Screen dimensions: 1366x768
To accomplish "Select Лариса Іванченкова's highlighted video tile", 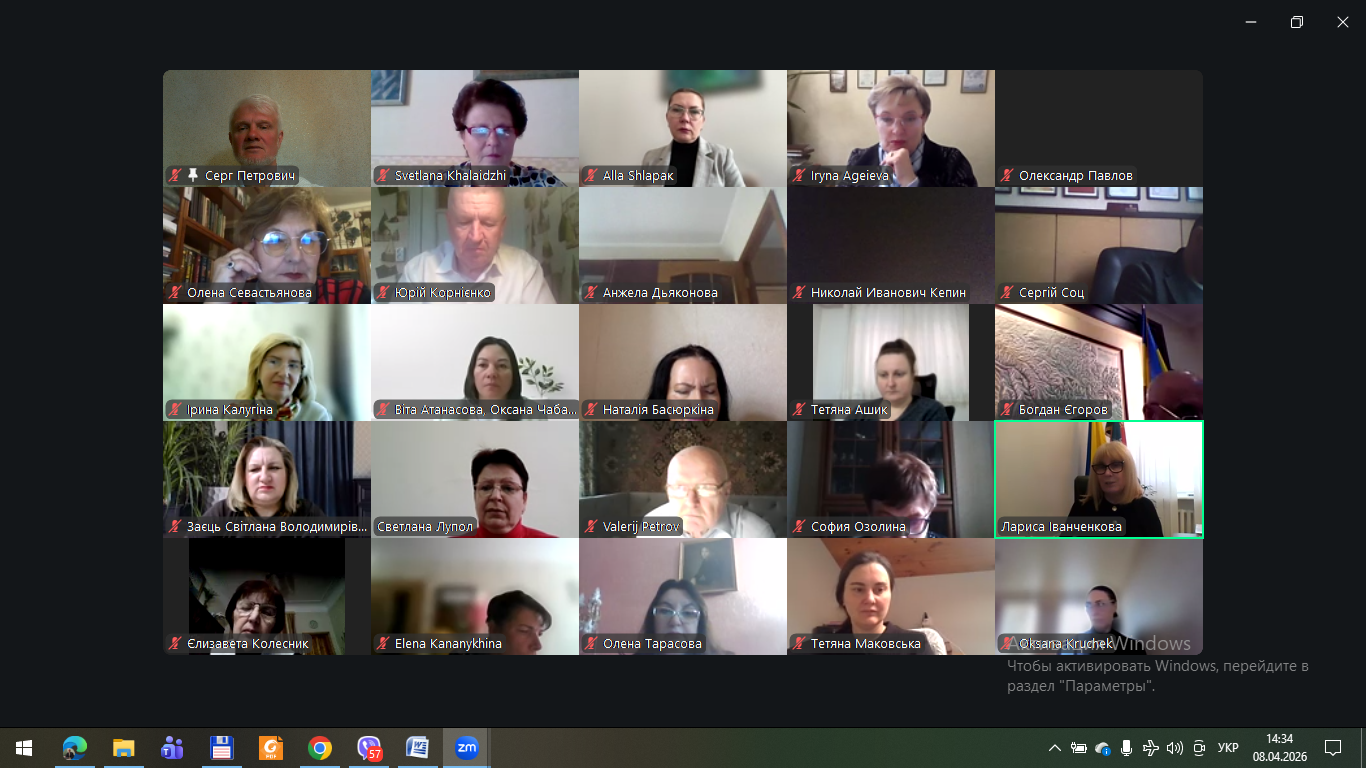I will point(1098,478).
